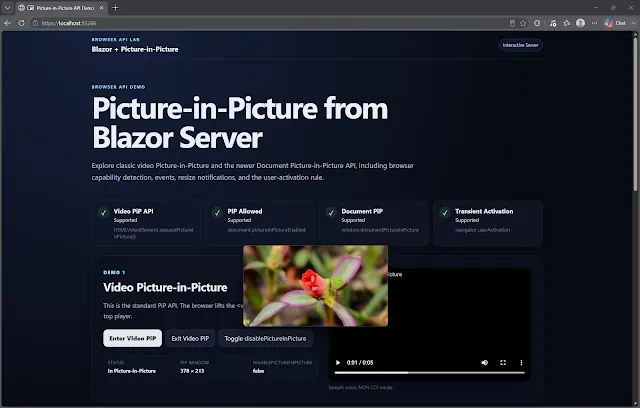
Task: Click the '378 × 213' PIP window value
Action: pyautogui.click(x=192, y=371)
